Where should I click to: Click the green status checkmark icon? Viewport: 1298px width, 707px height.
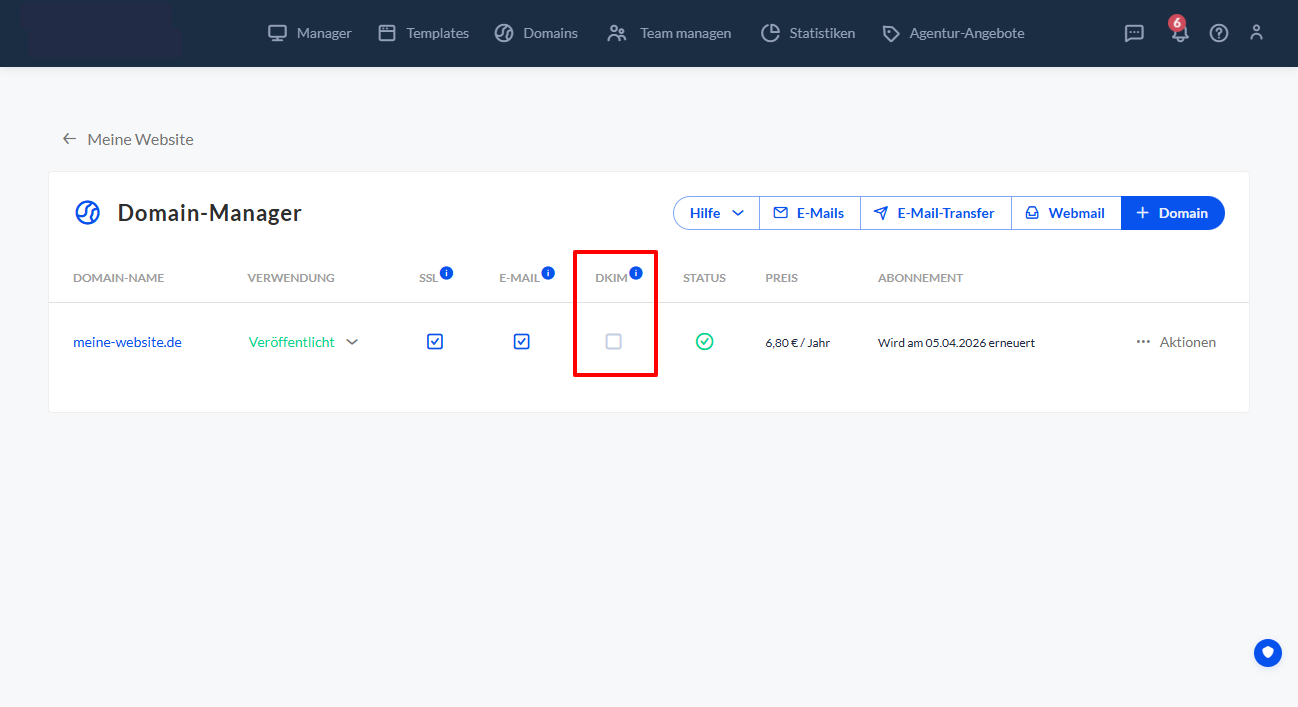tap(705, 342)
